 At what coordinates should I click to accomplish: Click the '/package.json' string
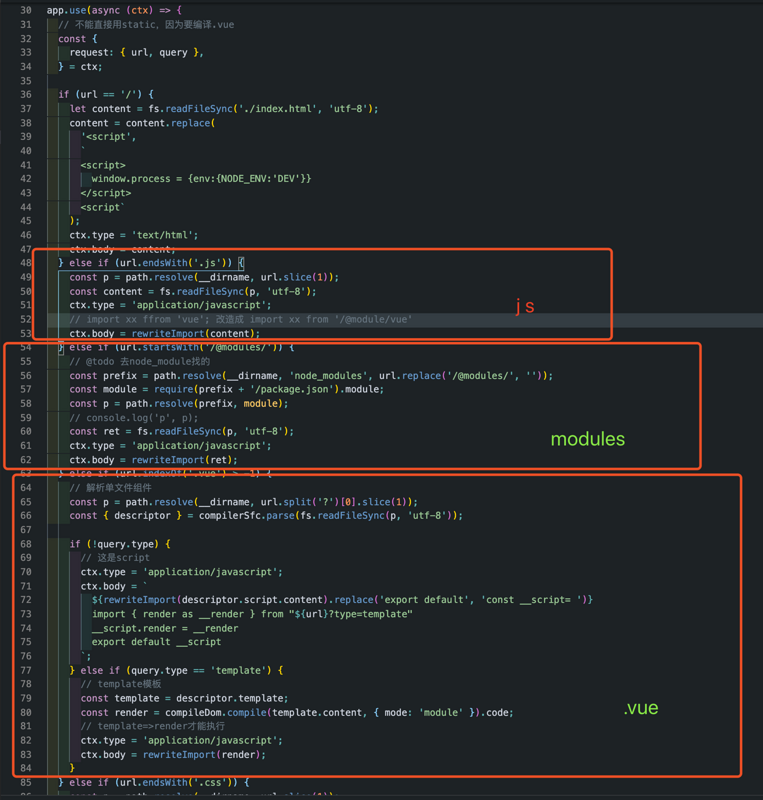292,389
